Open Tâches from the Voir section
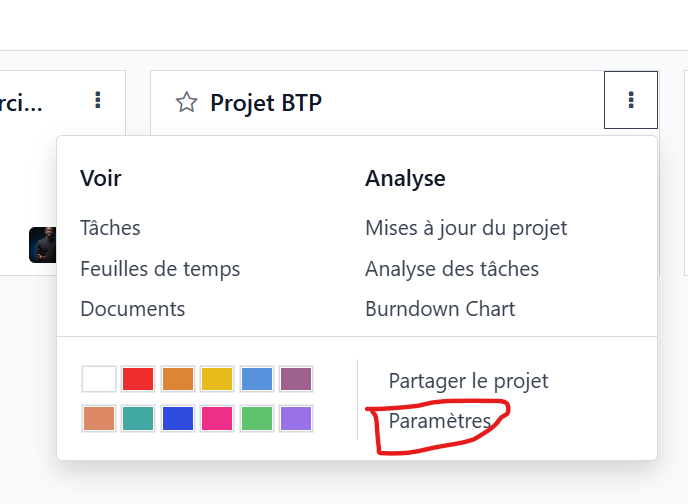This screenshot has width=688, height=504. pyautogui.click(x=110, y=228)
